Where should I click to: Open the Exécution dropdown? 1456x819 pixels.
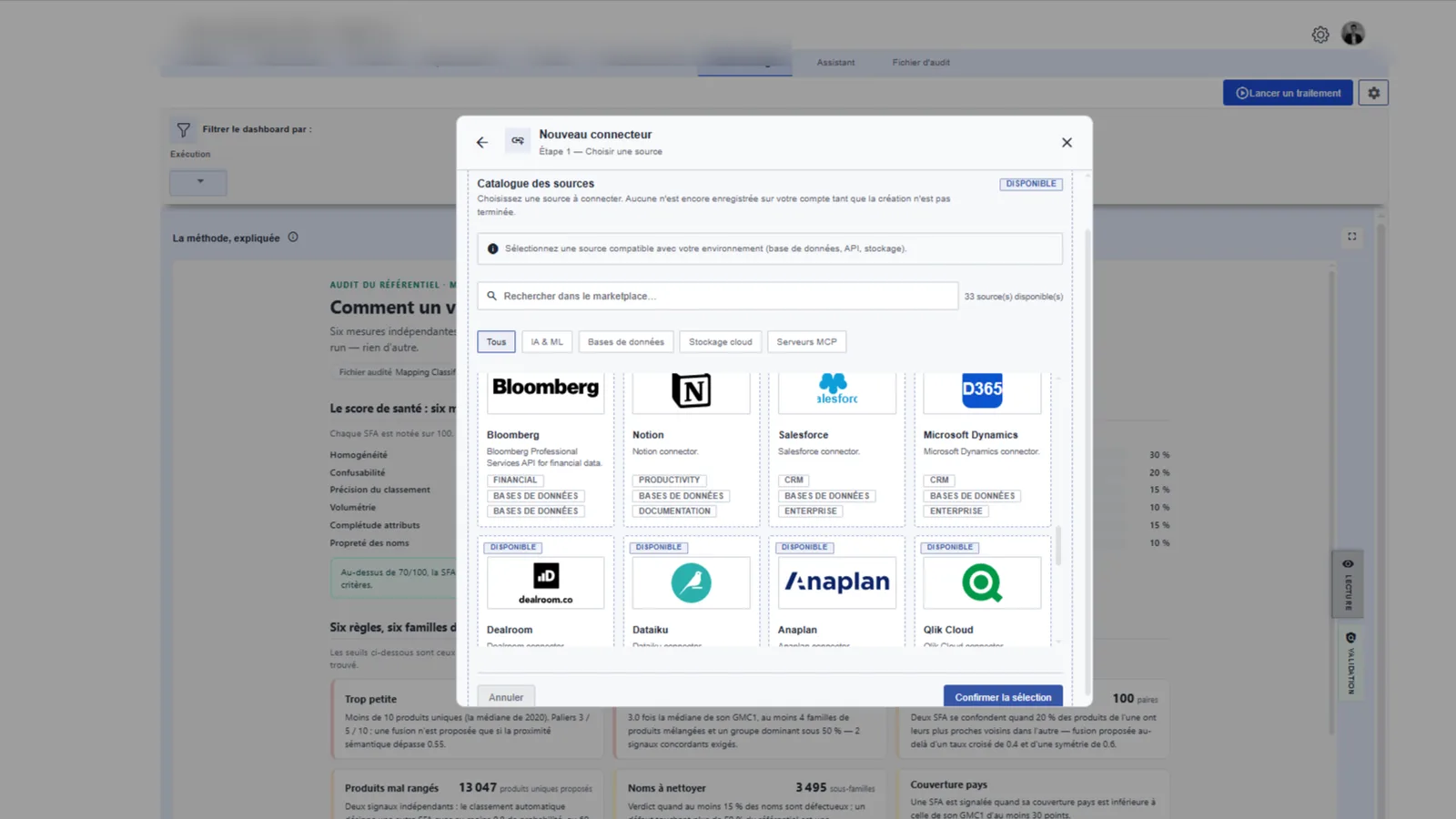point(198,182)
